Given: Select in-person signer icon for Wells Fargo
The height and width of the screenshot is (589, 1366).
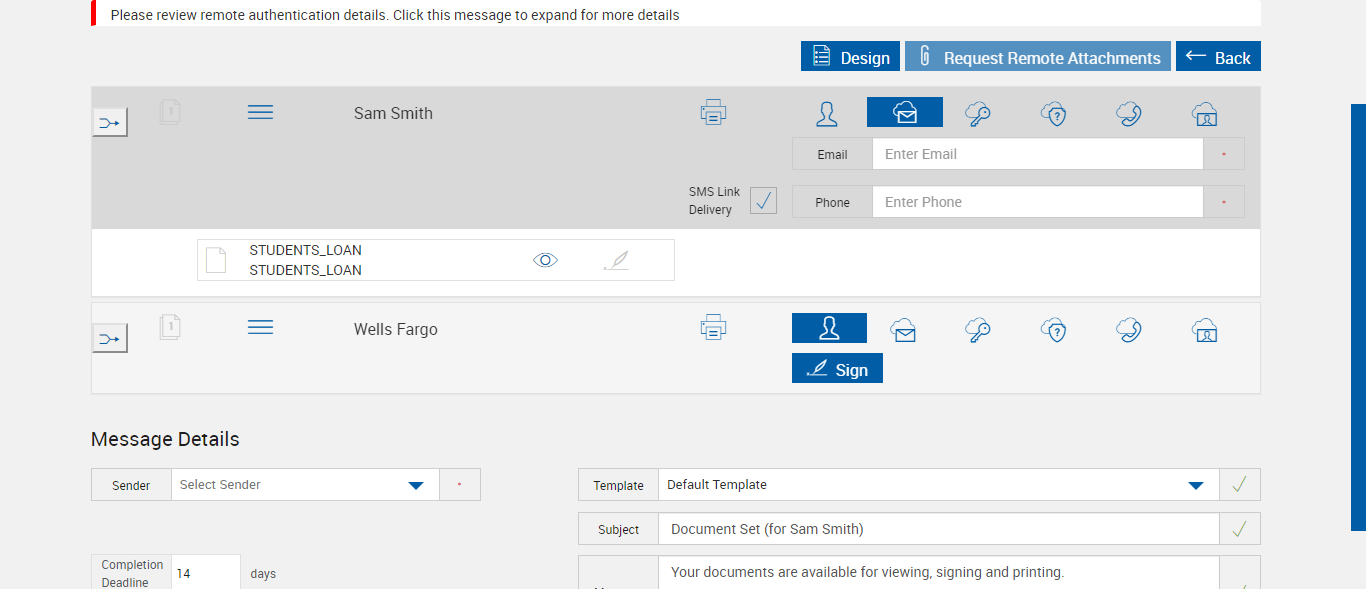Looking at the screenshot, I should (829, 329).
